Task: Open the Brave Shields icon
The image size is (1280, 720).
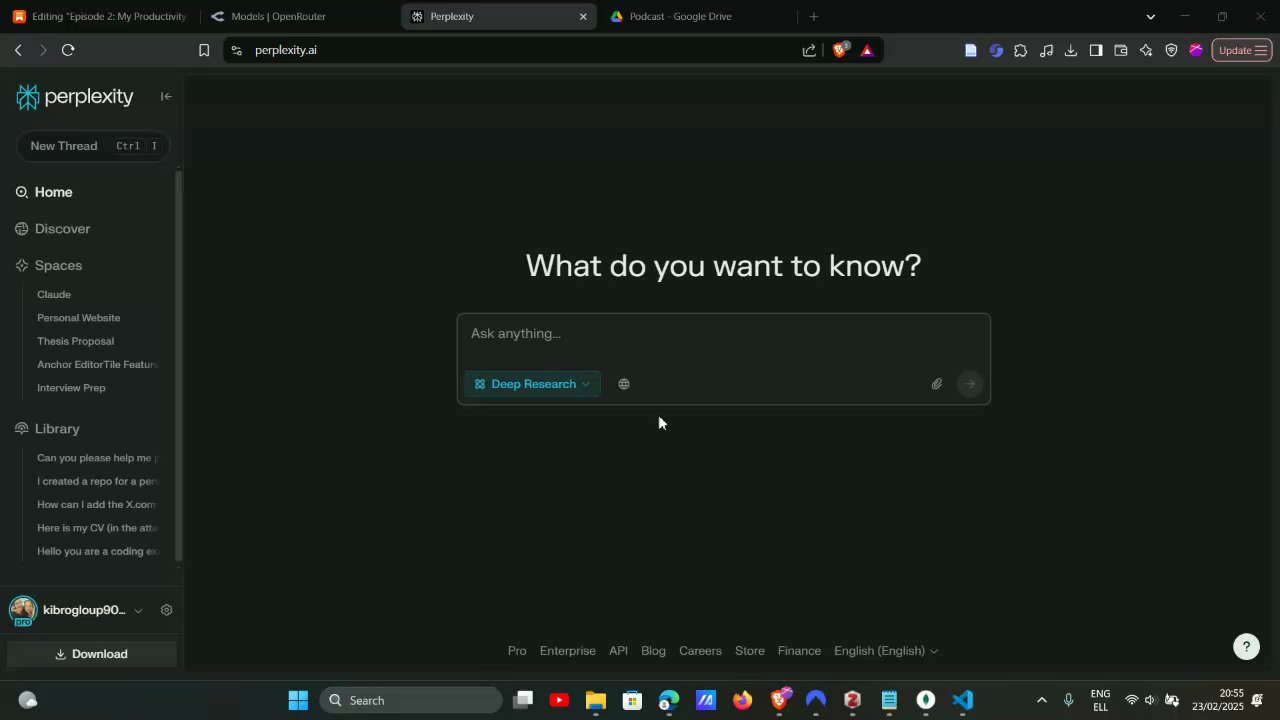Action: click(x=840, y=50)
